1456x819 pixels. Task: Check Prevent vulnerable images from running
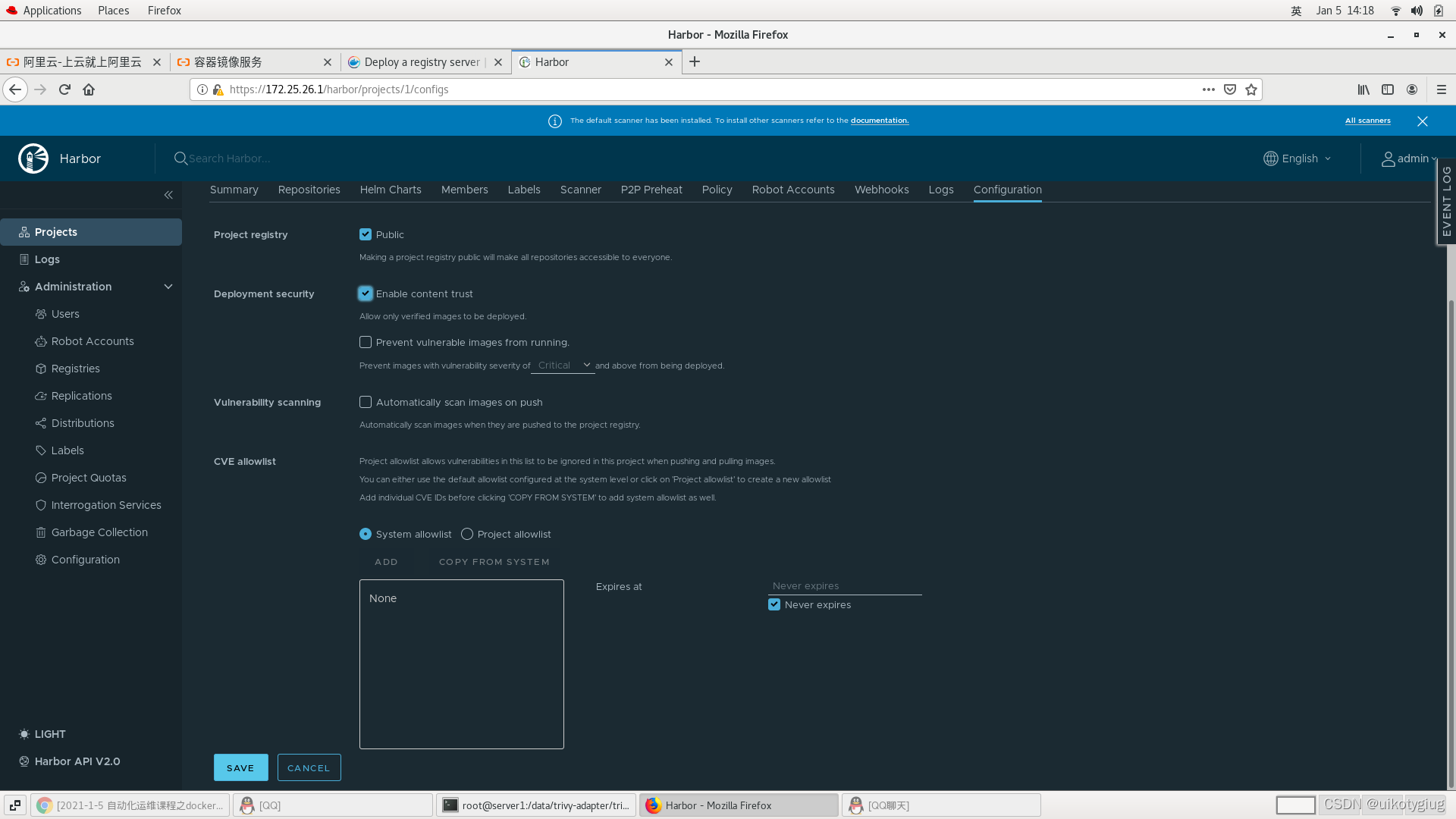click(x=366, y=343)
